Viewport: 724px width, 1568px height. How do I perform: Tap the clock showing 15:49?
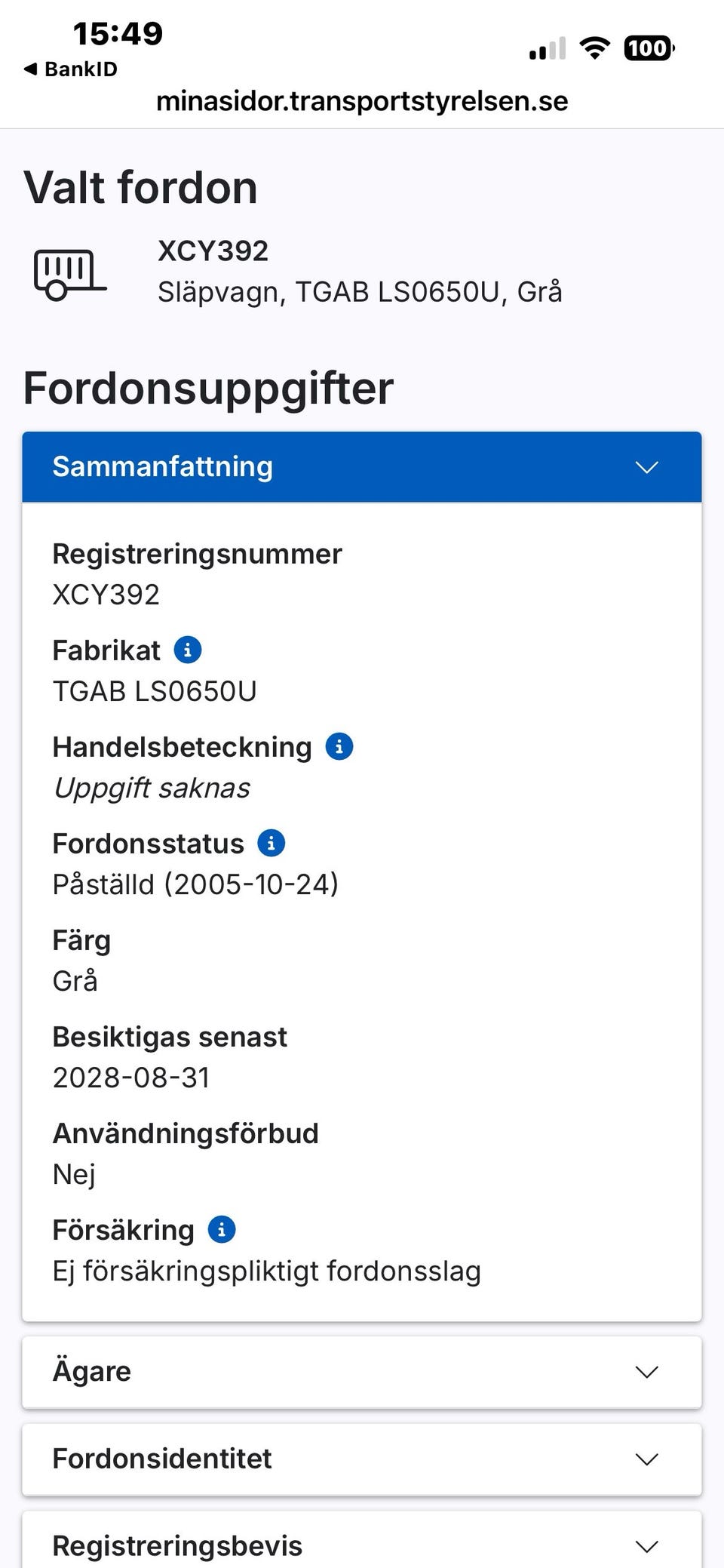118,34
